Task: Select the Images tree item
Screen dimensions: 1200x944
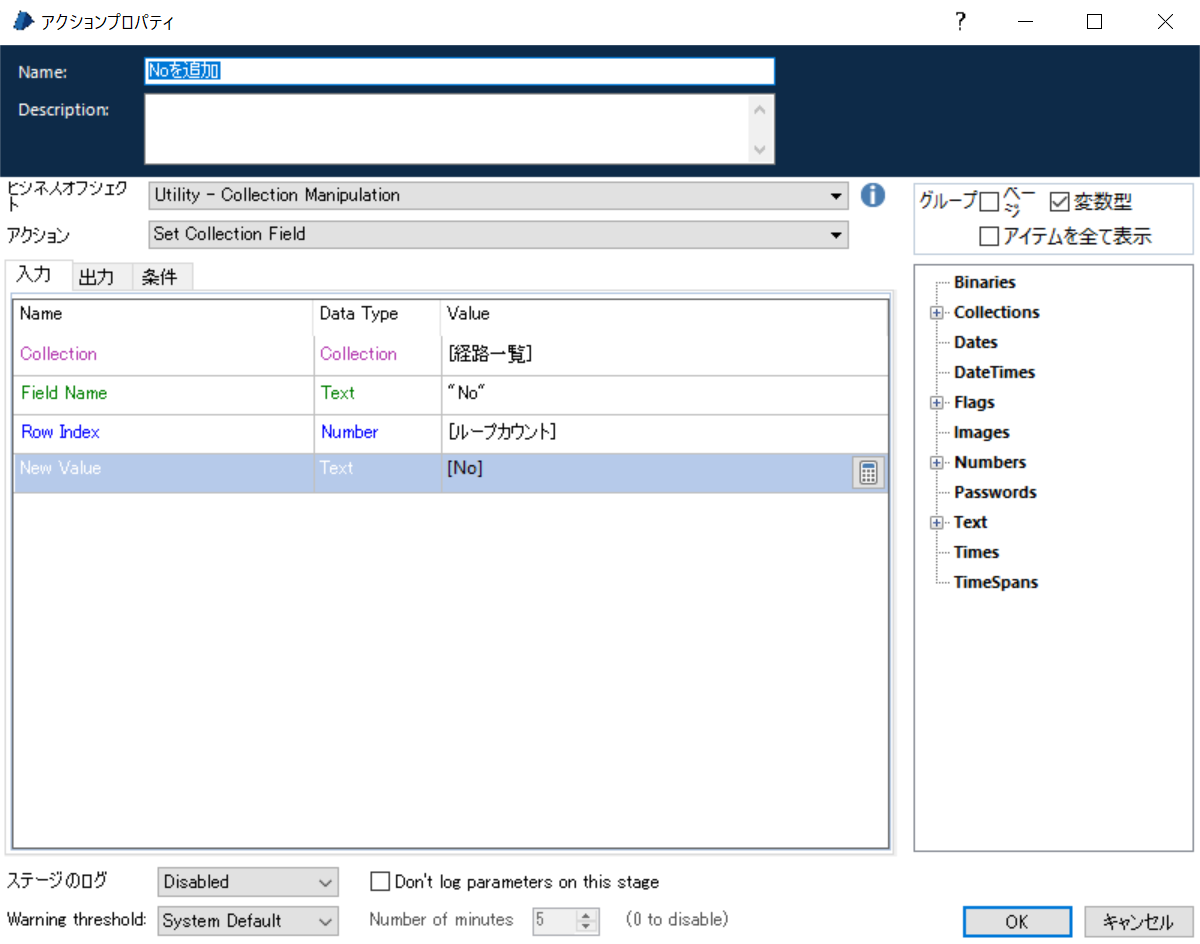Action: [981, 433]
